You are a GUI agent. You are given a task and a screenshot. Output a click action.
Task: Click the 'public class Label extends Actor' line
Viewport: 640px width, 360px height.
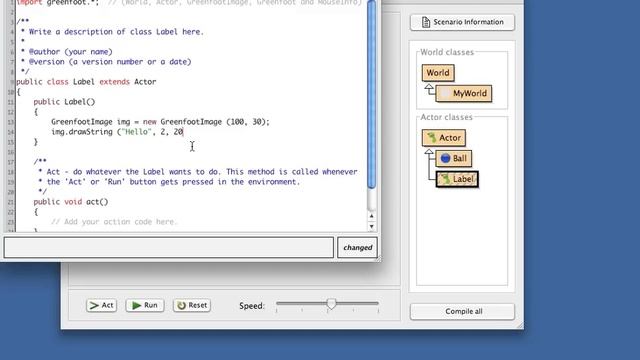[86, 82]
